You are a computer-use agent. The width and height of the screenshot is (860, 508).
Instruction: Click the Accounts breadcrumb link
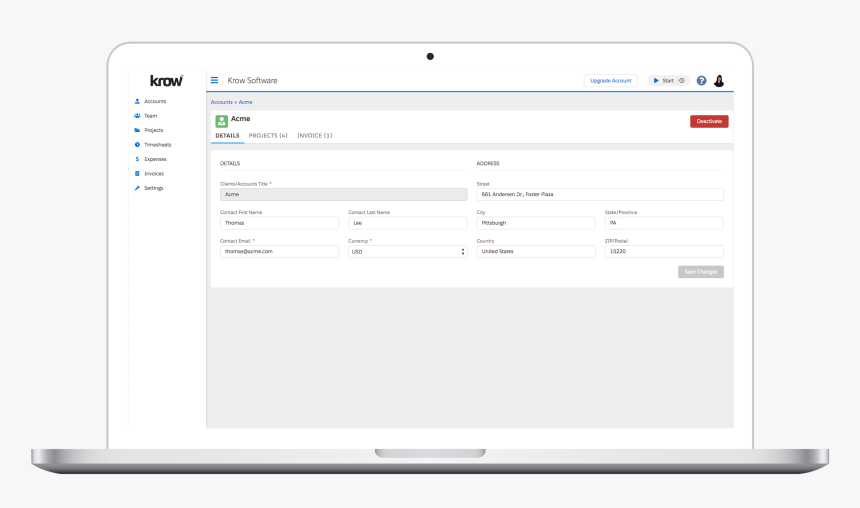222,102
